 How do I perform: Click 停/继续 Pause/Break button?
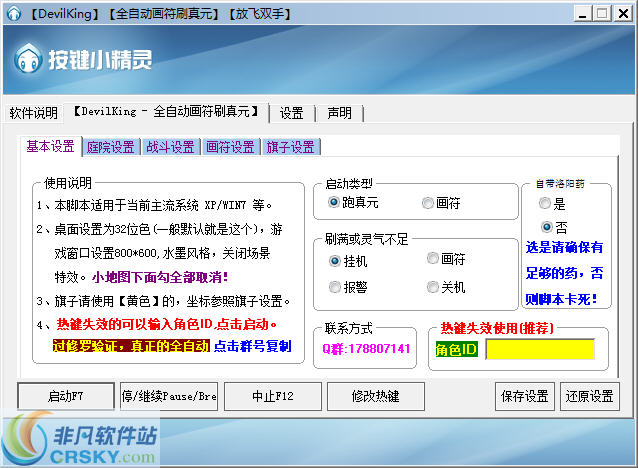point(169,396)
